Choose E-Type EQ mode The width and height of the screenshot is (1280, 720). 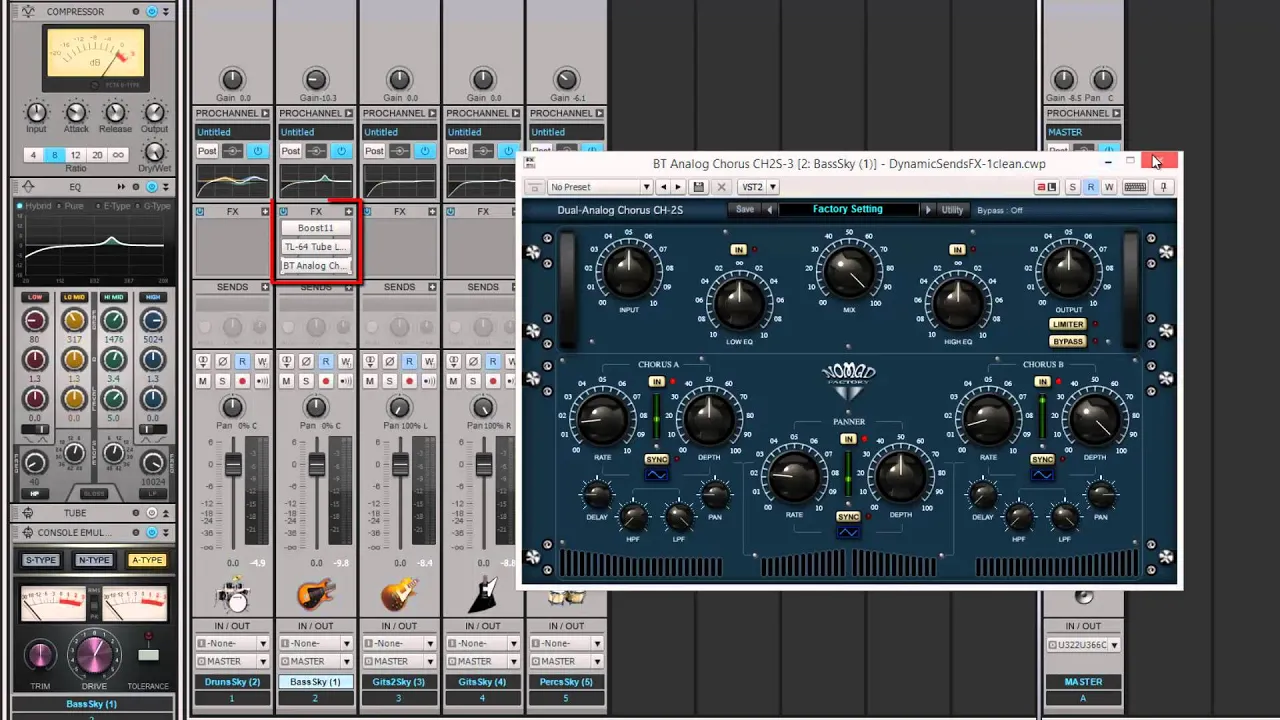[x=113, y=206]
